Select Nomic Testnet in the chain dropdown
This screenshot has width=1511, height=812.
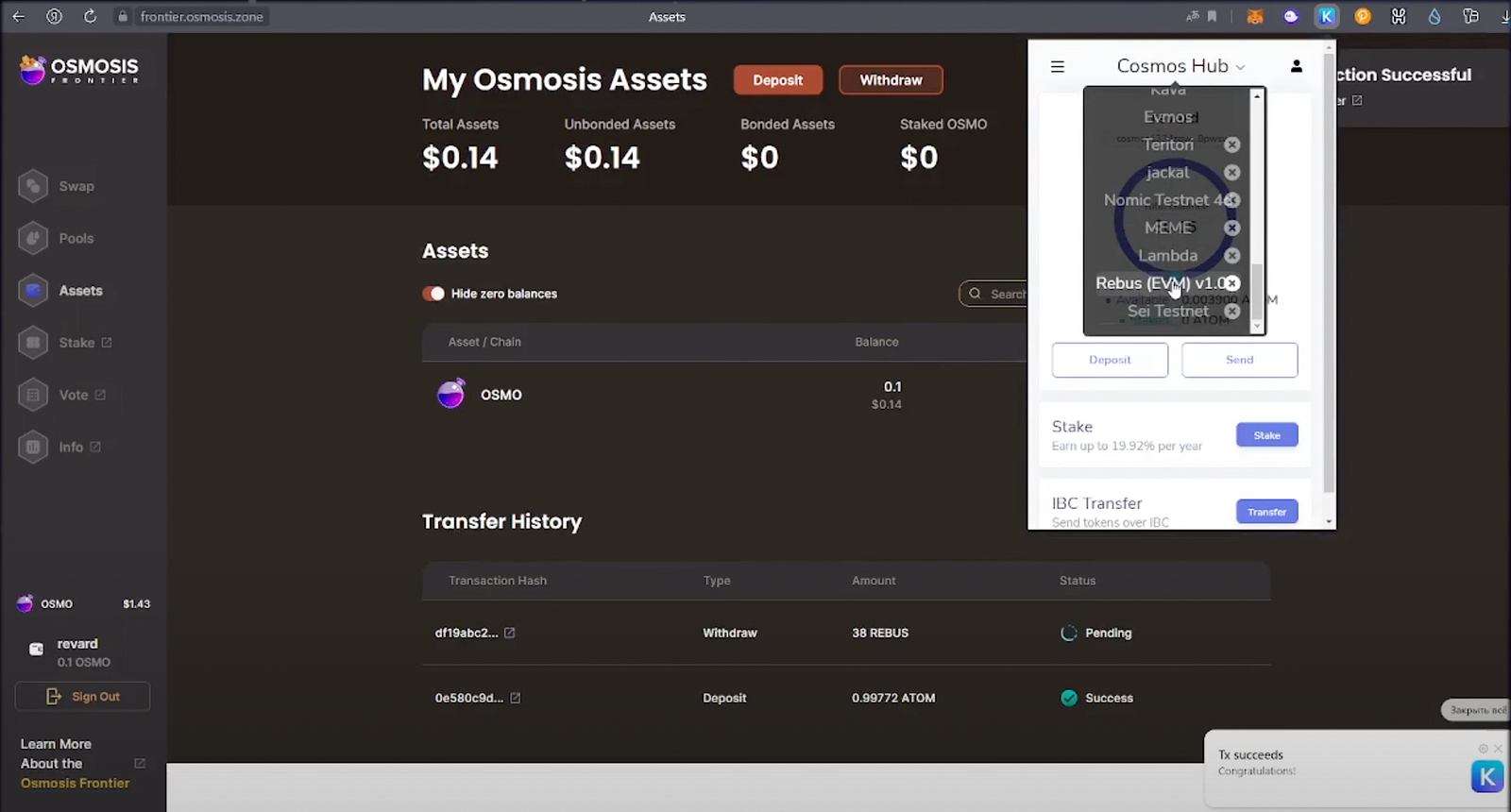tap(1164, 200)
